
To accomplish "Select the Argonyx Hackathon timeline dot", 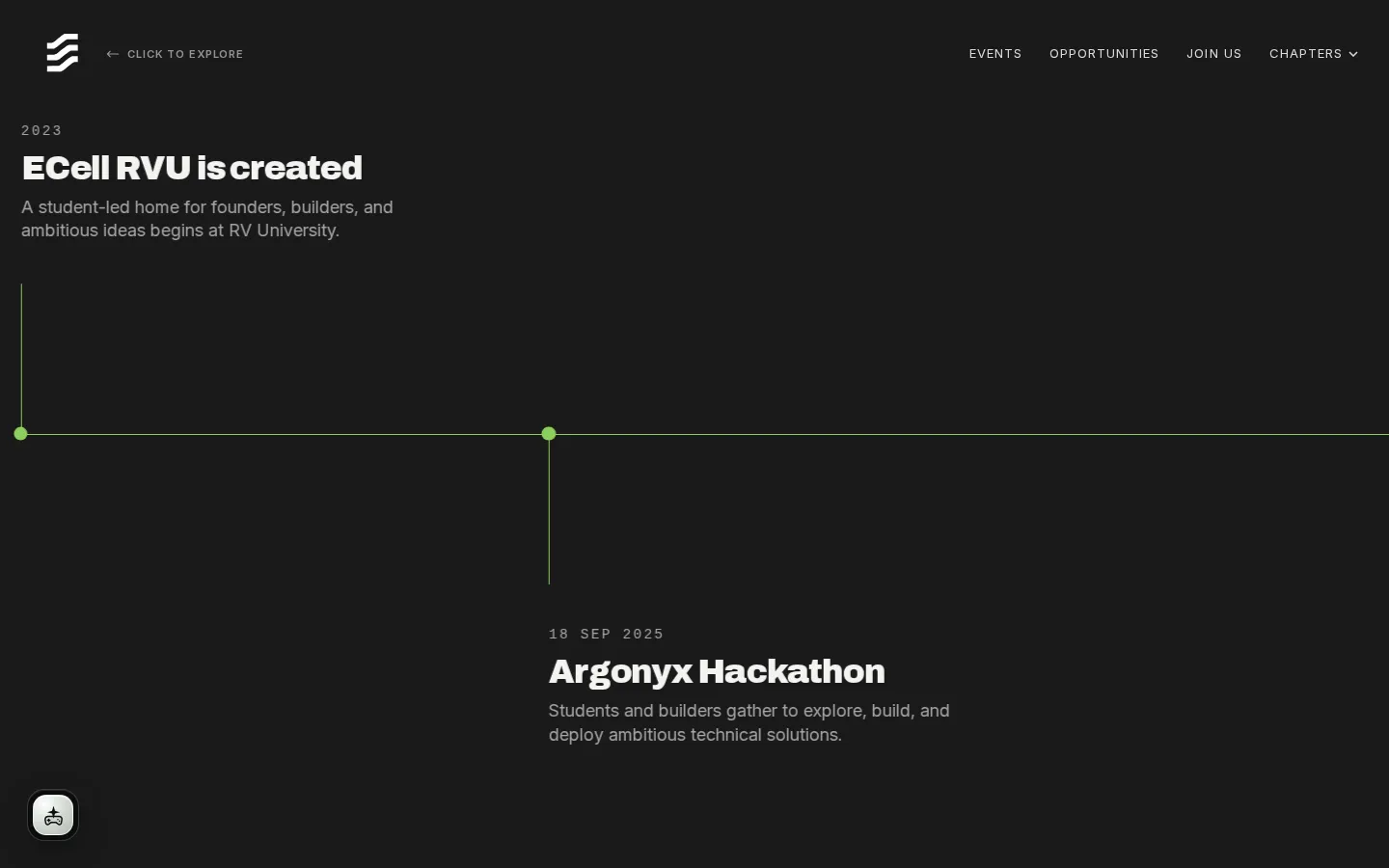I will (549, 434).
